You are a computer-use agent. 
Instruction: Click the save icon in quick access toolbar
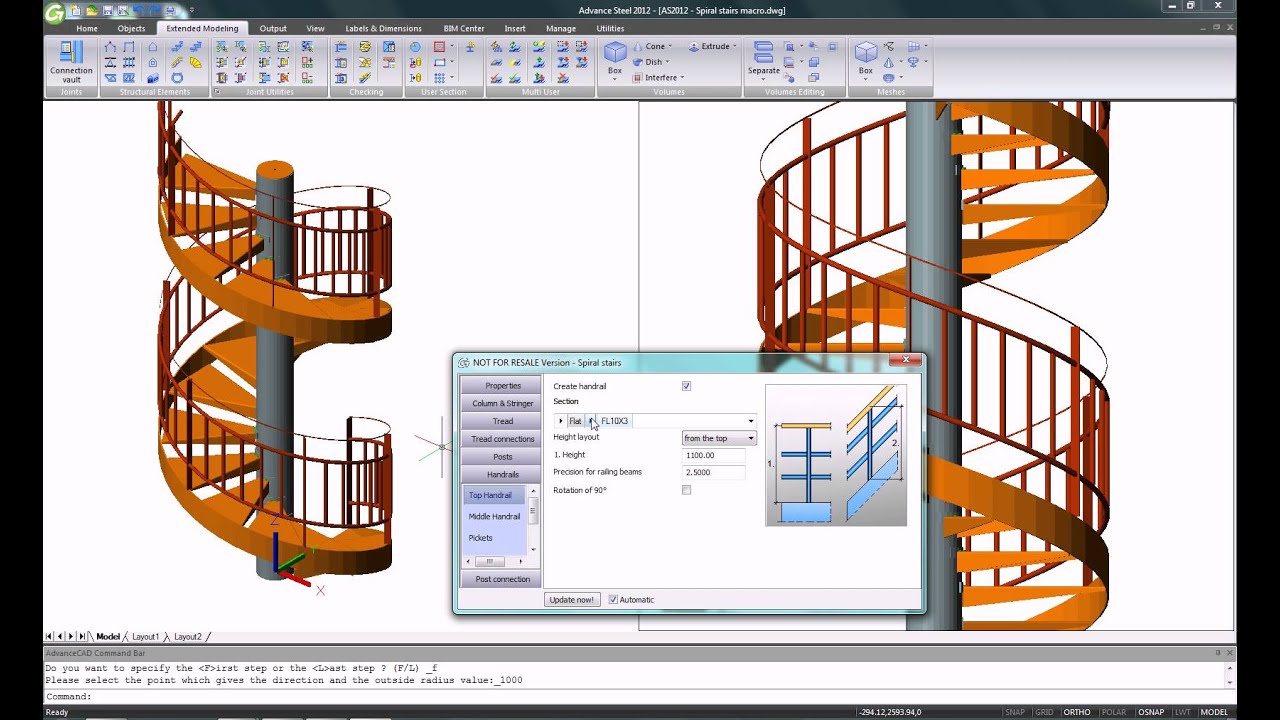[108, 10]
